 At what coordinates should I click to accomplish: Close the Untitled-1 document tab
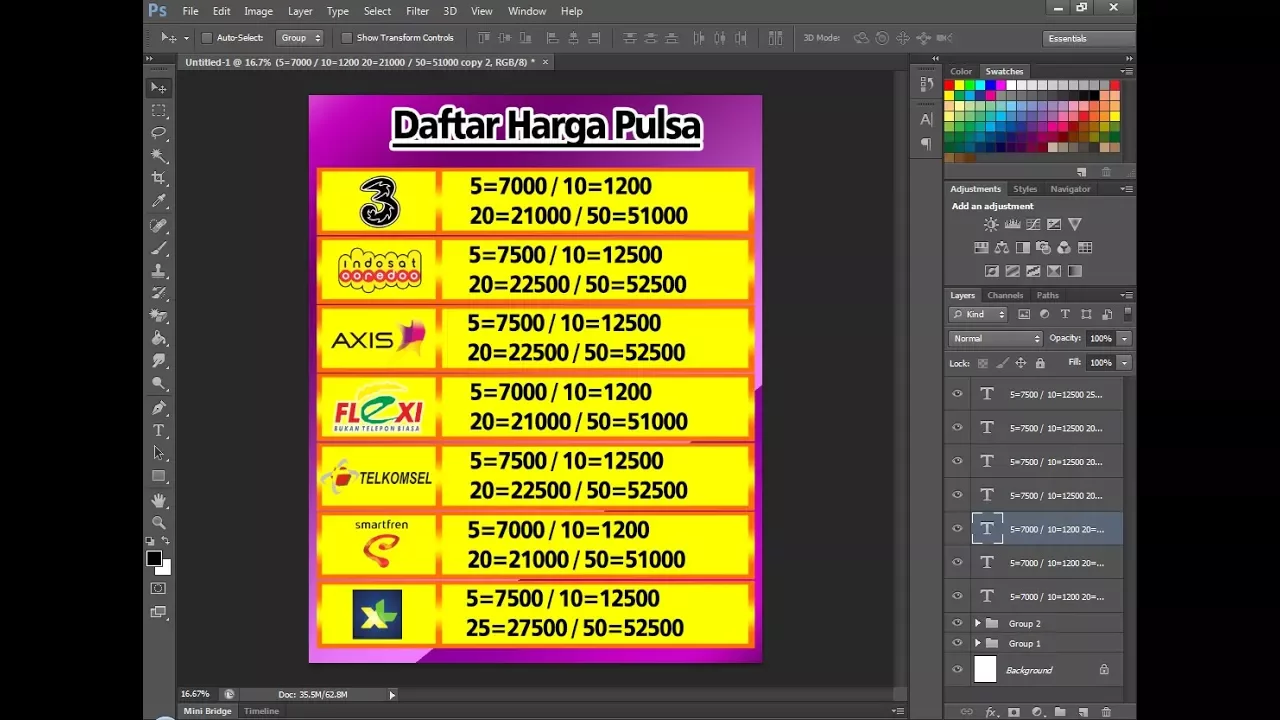click(545, 62)
